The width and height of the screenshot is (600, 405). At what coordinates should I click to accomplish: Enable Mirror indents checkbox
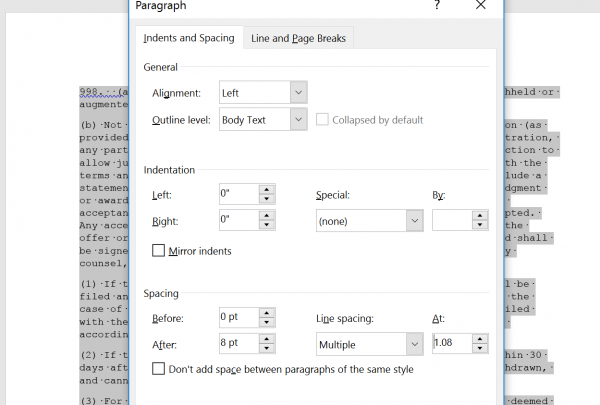click(x=158, y=251)
